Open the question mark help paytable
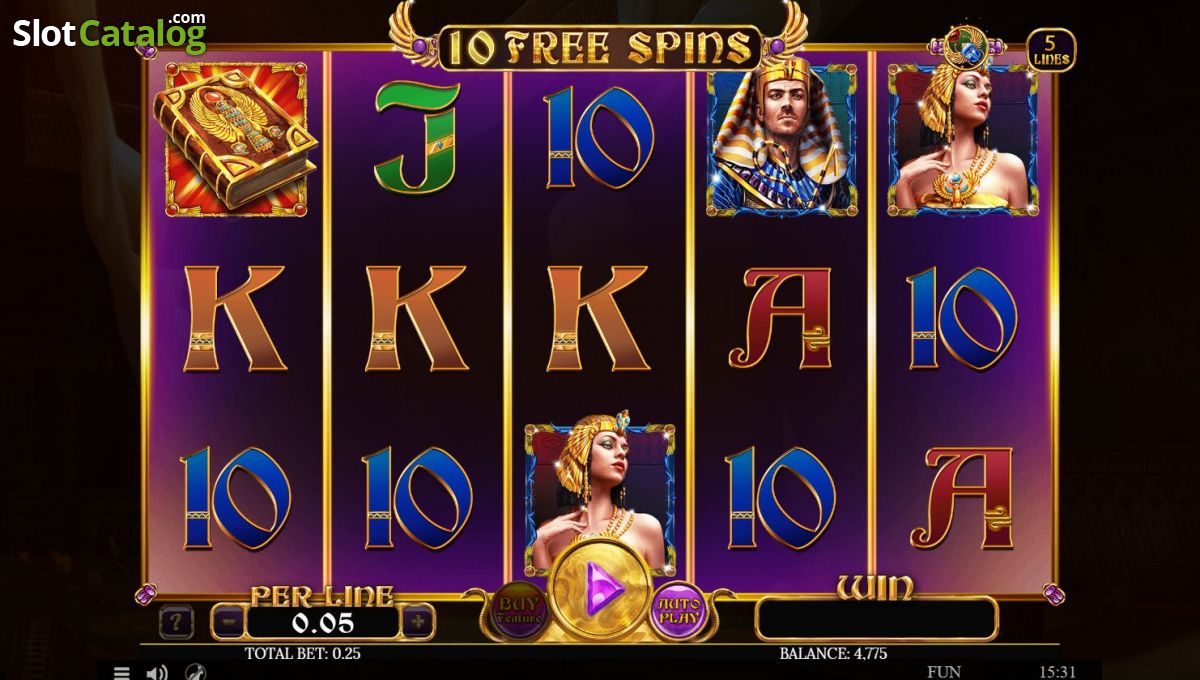The height and width of the screenshot is (680, 1200). (176, 623)
